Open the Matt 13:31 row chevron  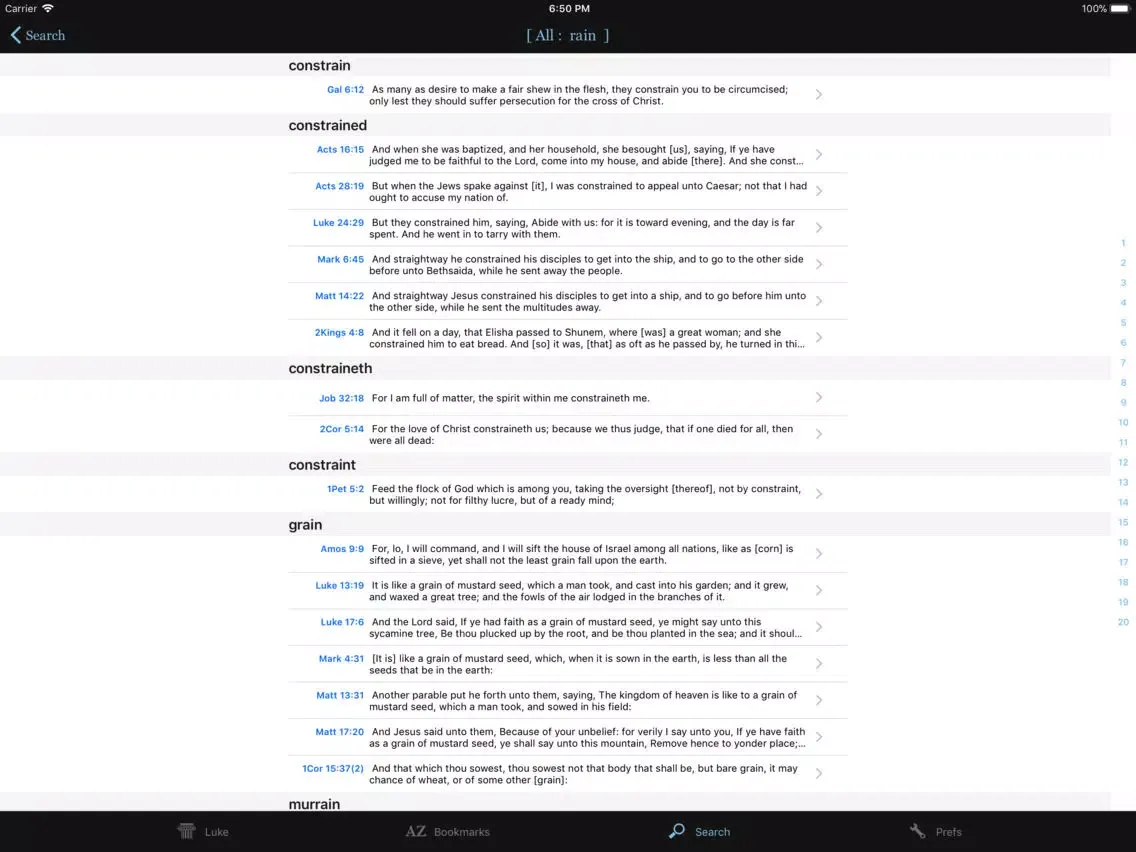point(819,701)
